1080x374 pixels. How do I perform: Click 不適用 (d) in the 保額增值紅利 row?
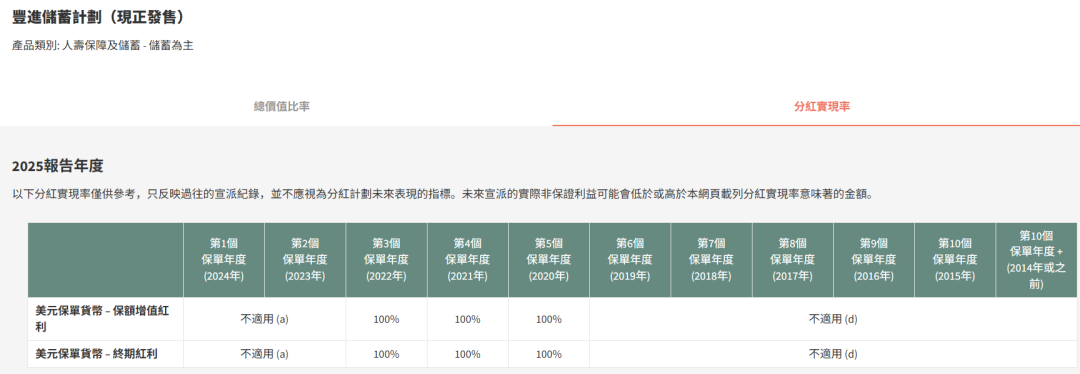(x=833, y=319)
